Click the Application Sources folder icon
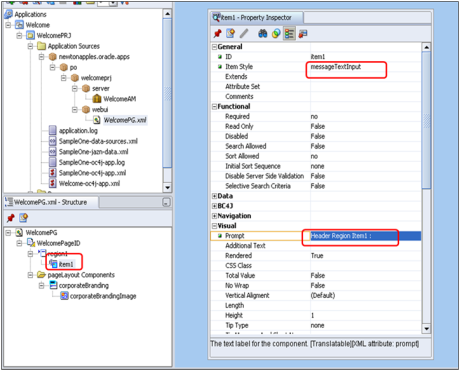Screen dimensions: 460x371 [41, 46]
